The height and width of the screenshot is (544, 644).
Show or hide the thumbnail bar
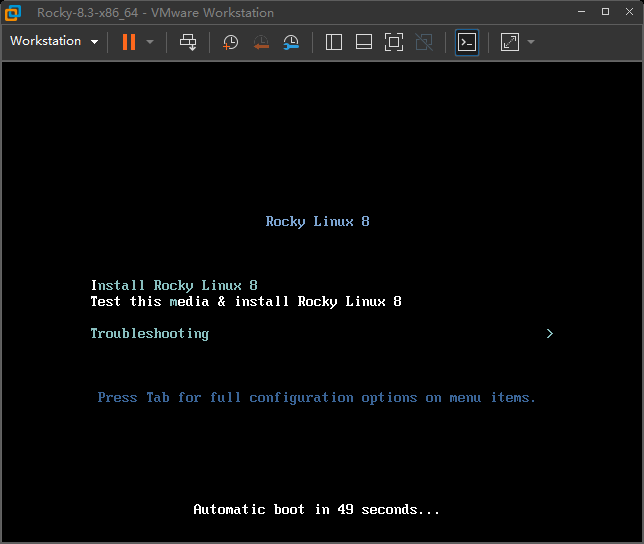click(x=364, y=42)
